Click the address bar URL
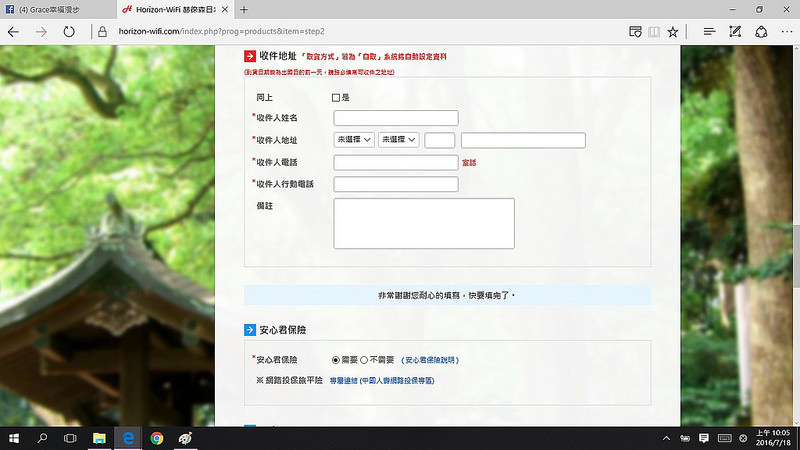Viewport: 800px width, 450px height. click(x=221, y=32)
